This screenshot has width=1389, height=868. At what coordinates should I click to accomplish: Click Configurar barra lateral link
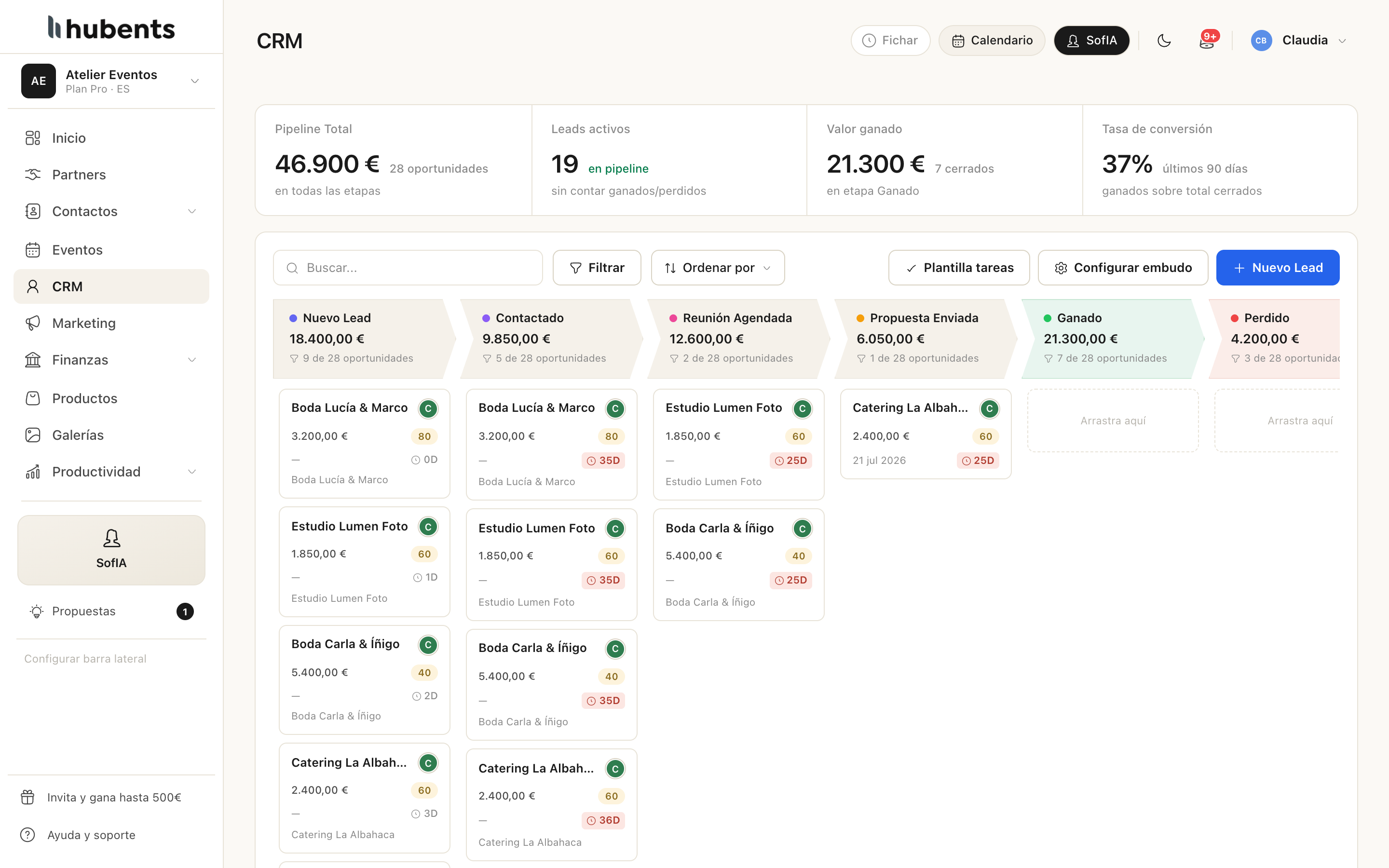85,659
